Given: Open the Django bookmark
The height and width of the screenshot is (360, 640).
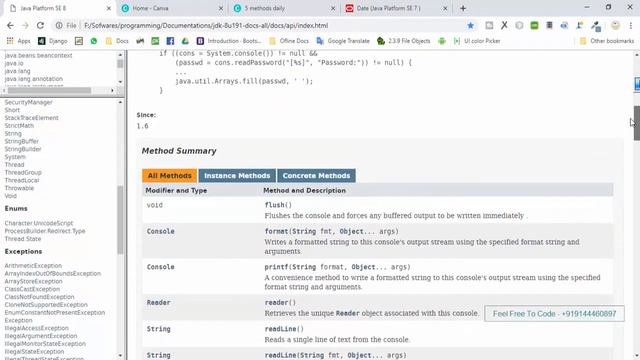Looking at the screenshot, I should [x=53, y=41].
